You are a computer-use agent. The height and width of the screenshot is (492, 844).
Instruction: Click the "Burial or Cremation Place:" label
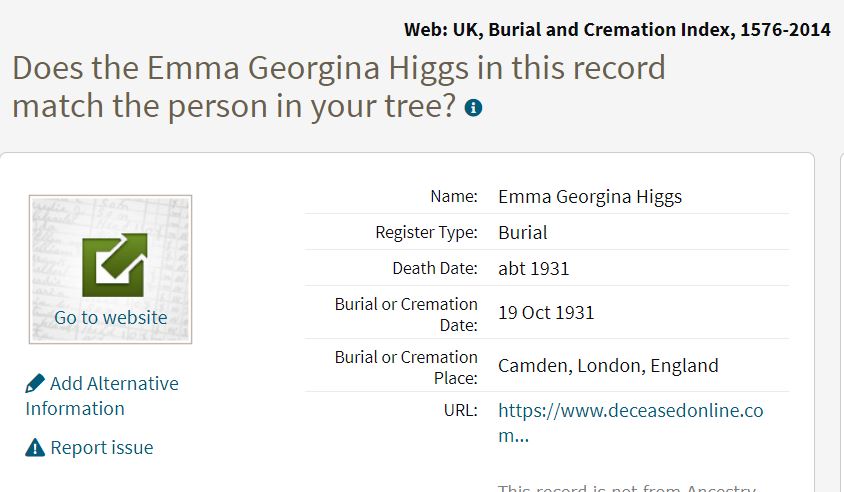406,367
